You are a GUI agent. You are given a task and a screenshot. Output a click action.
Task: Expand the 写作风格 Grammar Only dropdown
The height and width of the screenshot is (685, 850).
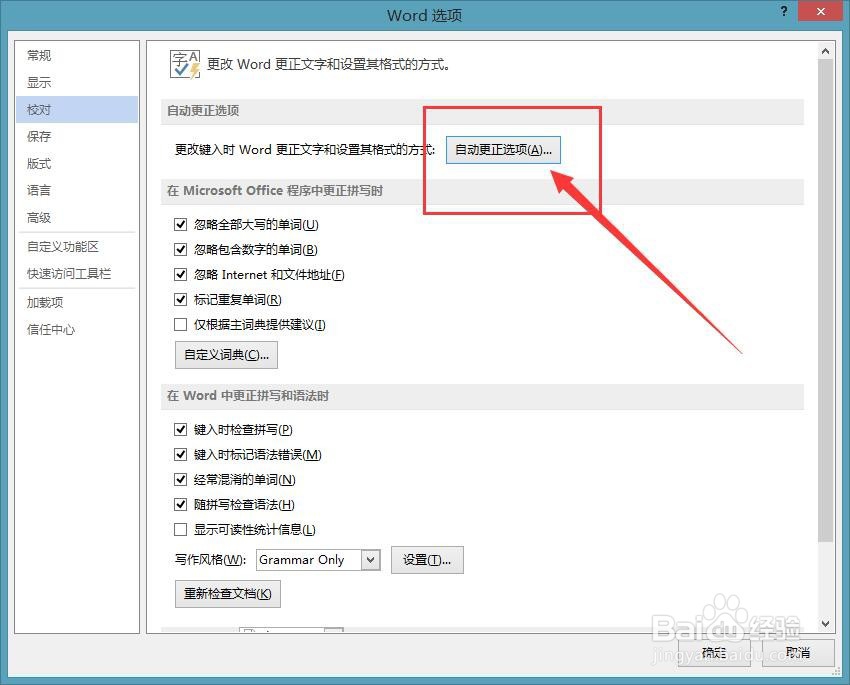370,560
